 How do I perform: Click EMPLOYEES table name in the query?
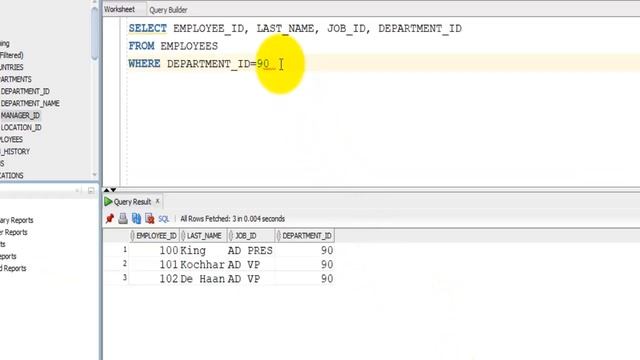pyautogui.click(x=189, y=46)
